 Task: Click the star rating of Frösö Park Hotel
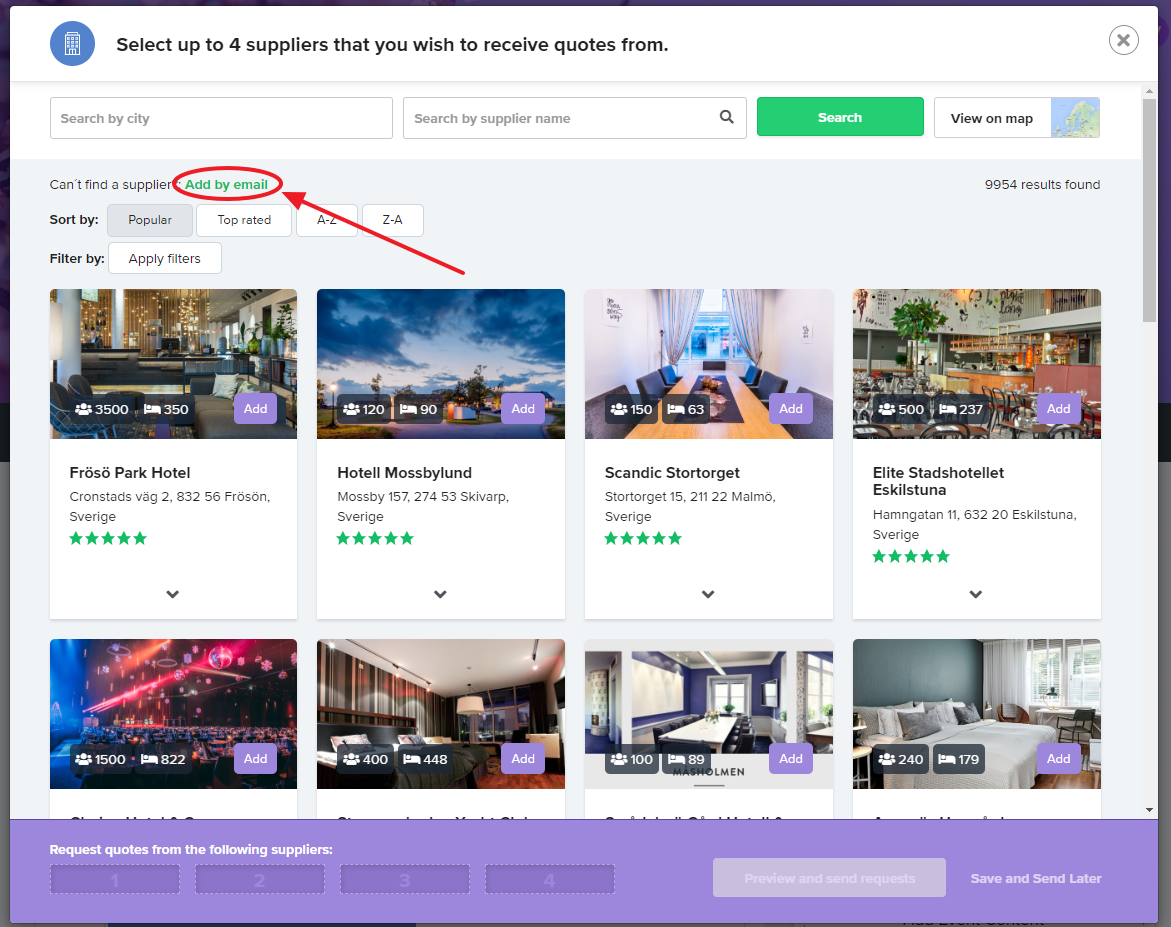point(108,539)
